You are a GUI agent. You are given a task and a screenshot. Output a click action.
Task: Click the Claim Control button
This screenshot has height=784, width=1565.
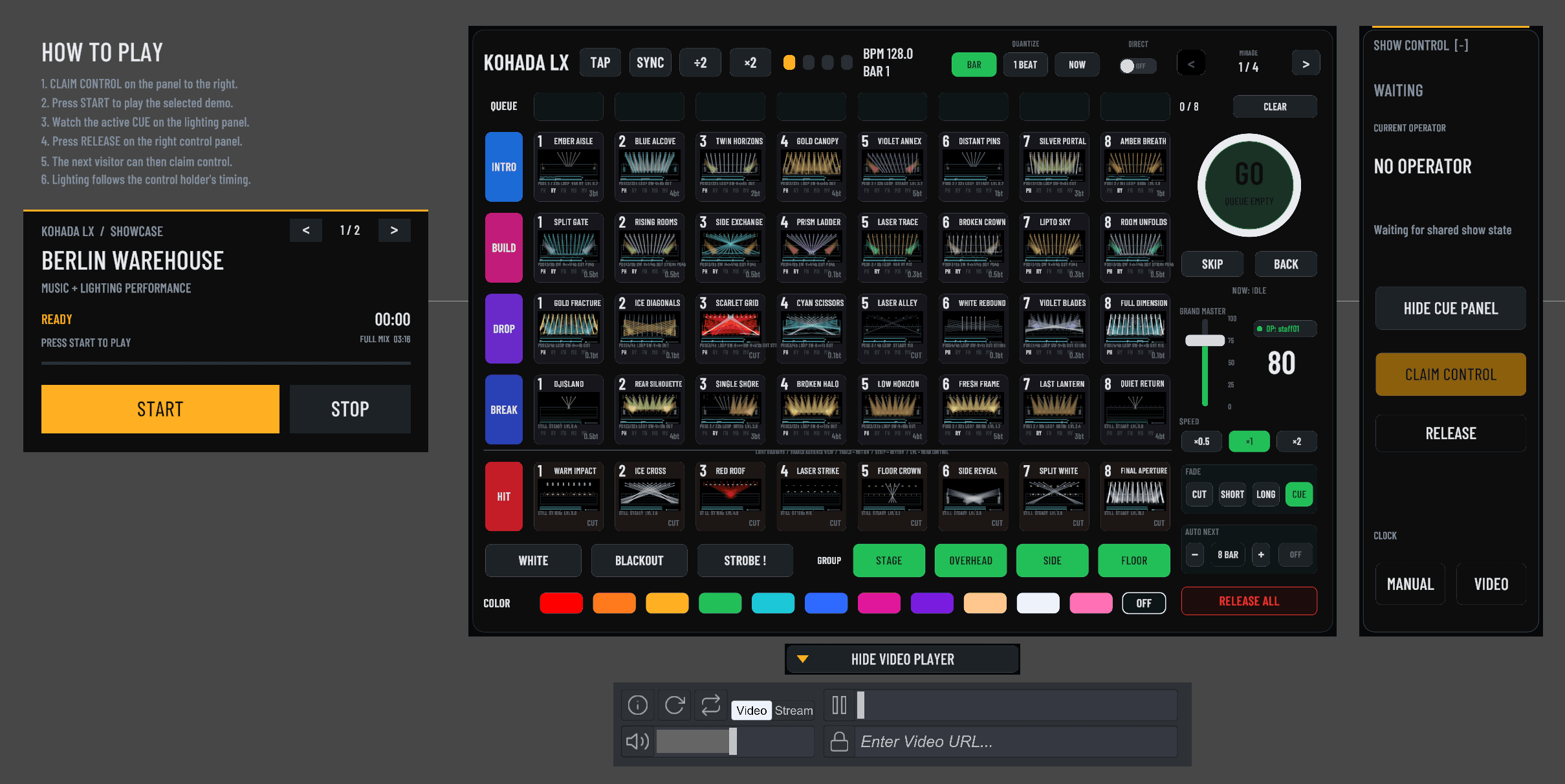pyautogui.click(x=1450, y=374)
